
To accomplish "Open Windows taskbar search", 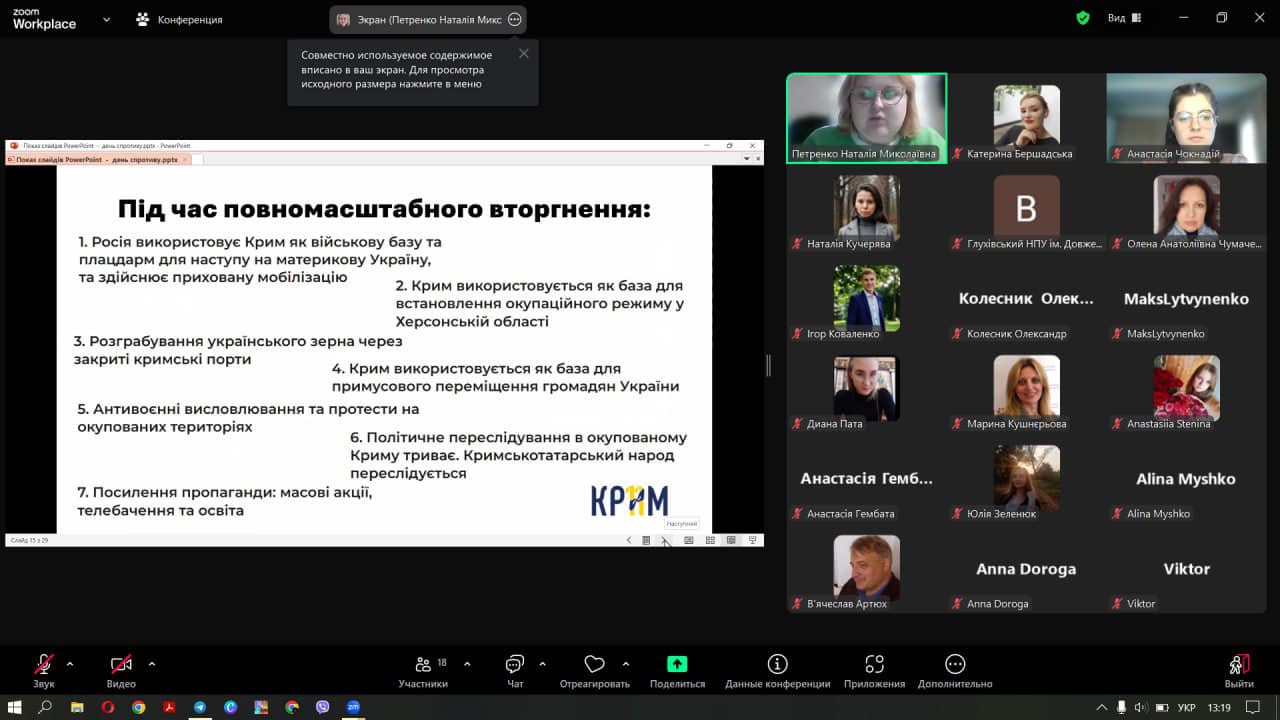I will 45,707.
